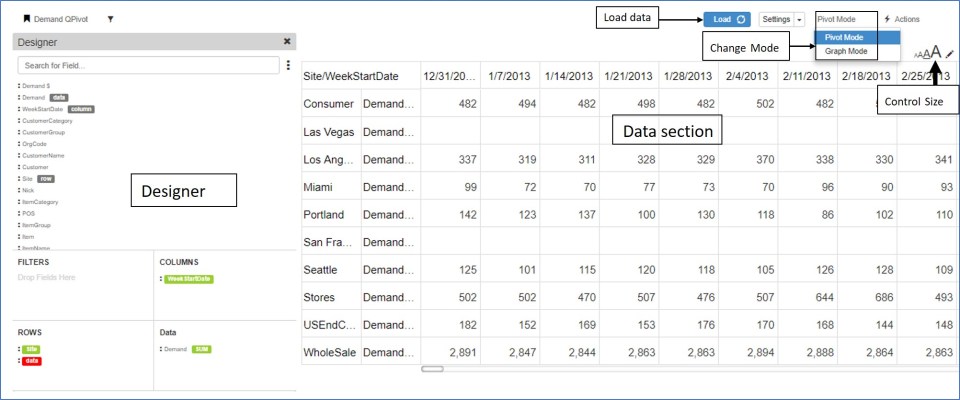Click the SUM aggregation tag on Demand
The width and height of the screenshot is (960, 400).
tap(201, 349)
